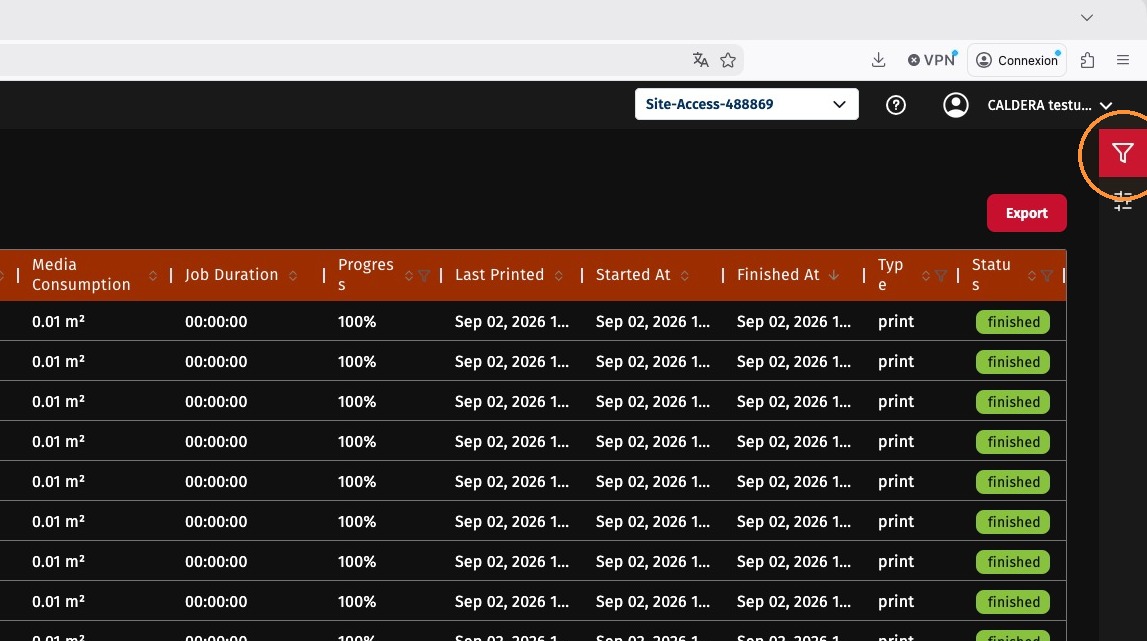Open the red filter panel button
The image size is (1147, 641).
coord(1122,153)
